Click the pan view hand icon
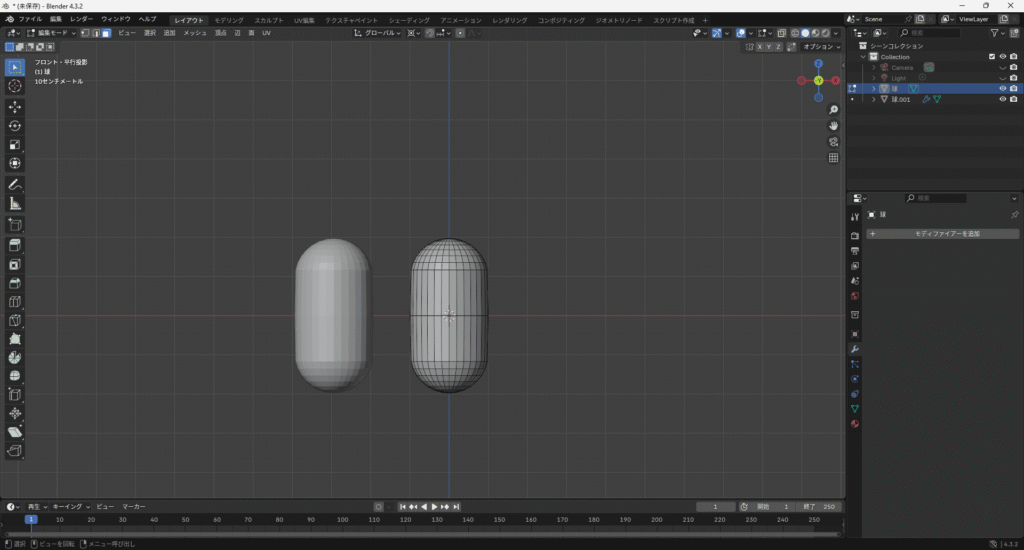Image resolution: width=1024 pixels, height=550 pixels. click(x=833, y=125)
